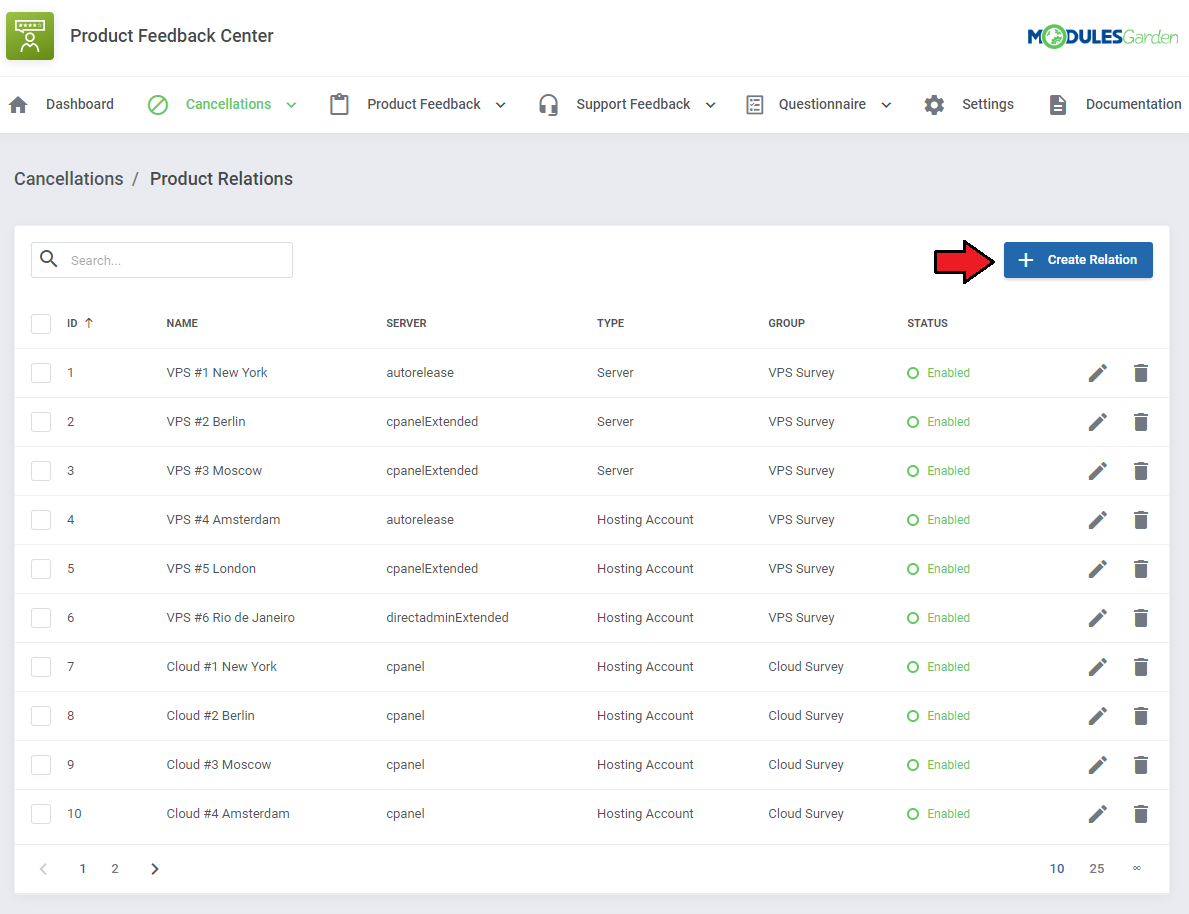The image size is (1189, 914).
Task: Edit the VPS #6 Rio de Janeiro relation
Action: pos(1097,618)
